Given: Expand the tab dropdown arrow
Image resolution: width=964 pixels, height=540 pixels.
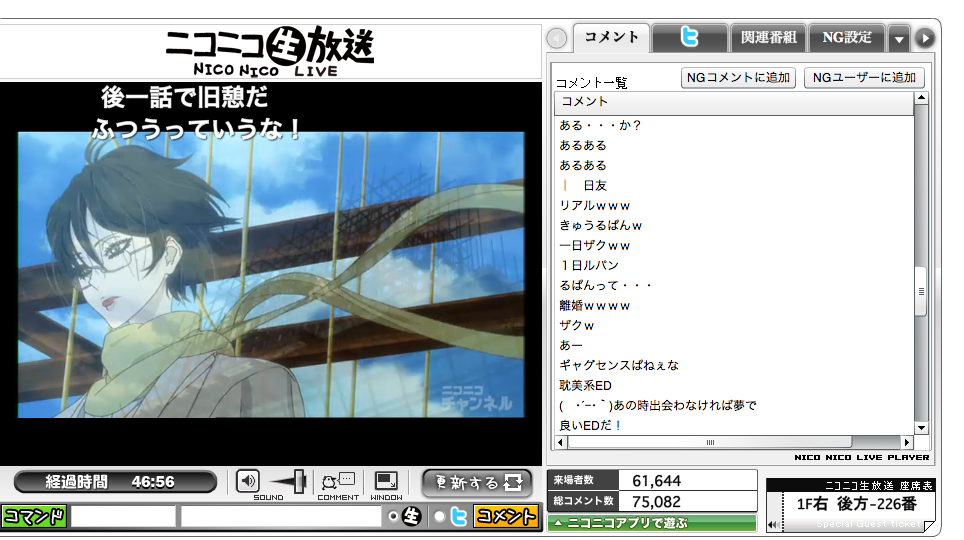Looking at the screenshot, I should (x=899, y=39).
